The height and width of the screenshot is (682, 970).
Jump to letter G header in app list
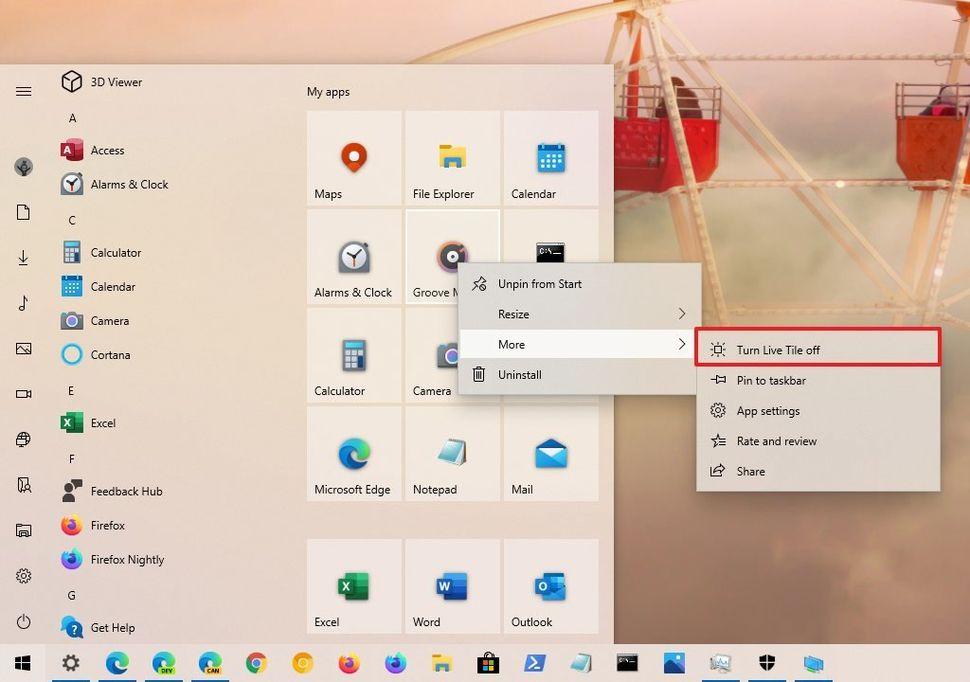pyautogui.click(x=72, y=595)
